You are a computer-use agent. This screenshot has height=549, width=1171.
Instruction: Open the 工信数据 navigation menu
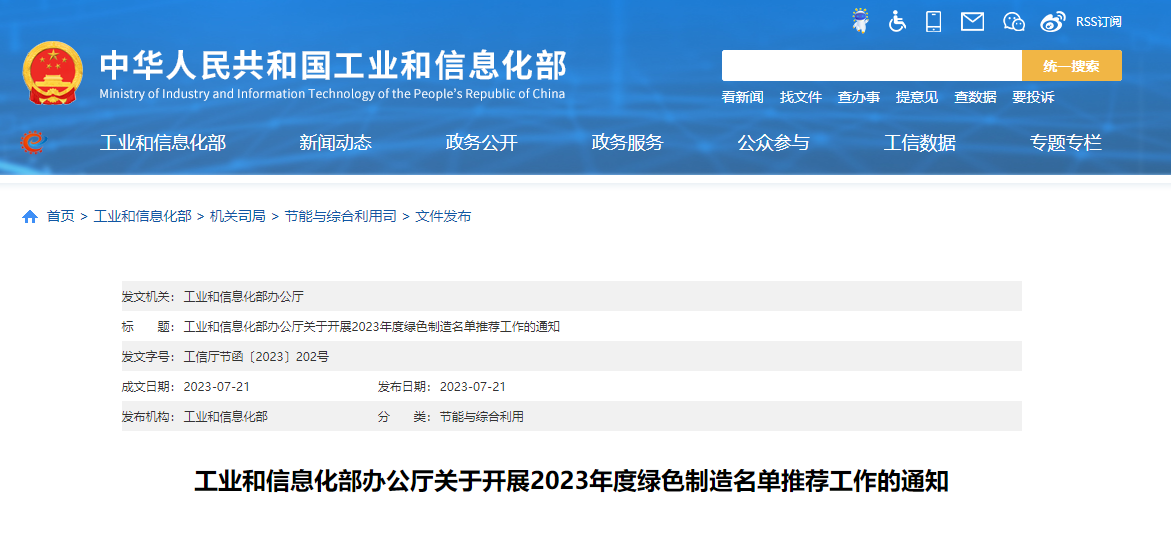coord(919,143)
